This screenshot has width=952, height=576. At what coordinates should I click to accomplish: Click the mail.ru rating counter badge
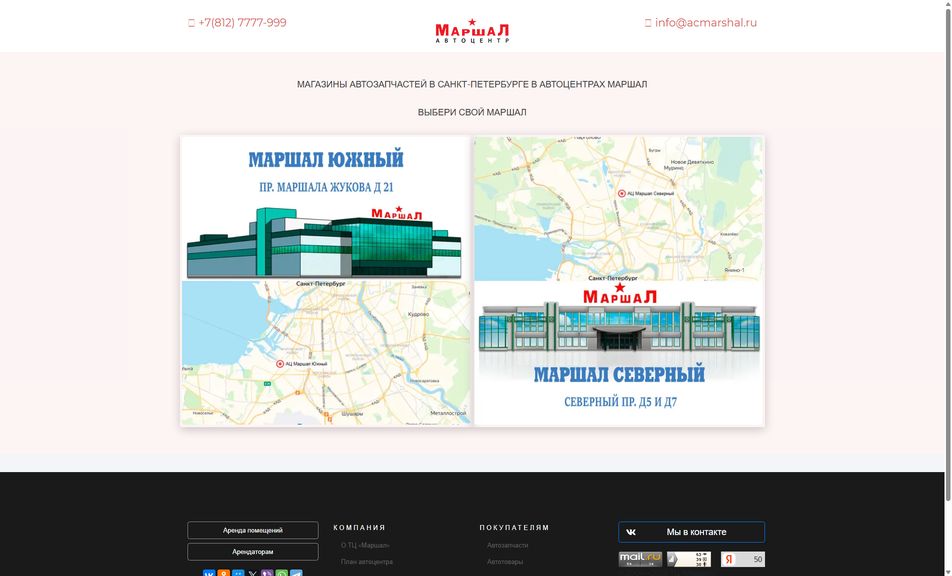[640, 559]
